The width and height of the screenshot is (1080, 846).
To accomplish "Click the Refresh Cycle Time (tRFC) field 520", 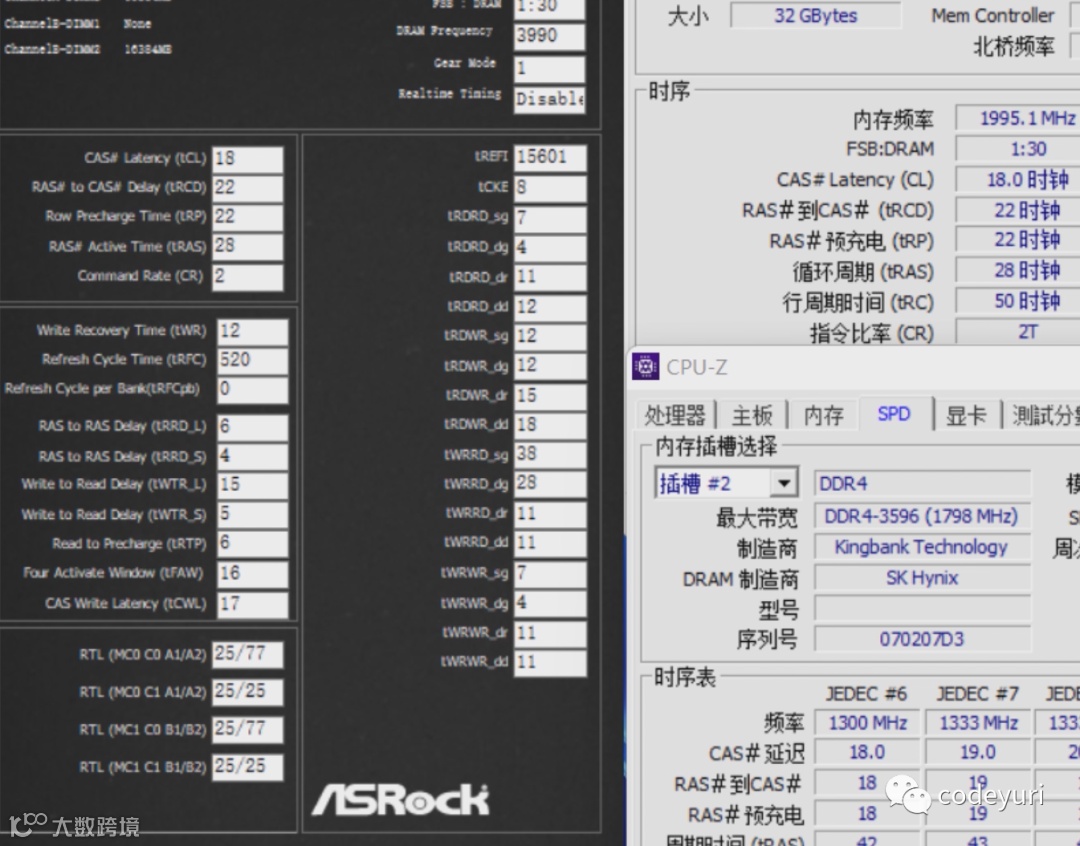I will pos(252,360).
